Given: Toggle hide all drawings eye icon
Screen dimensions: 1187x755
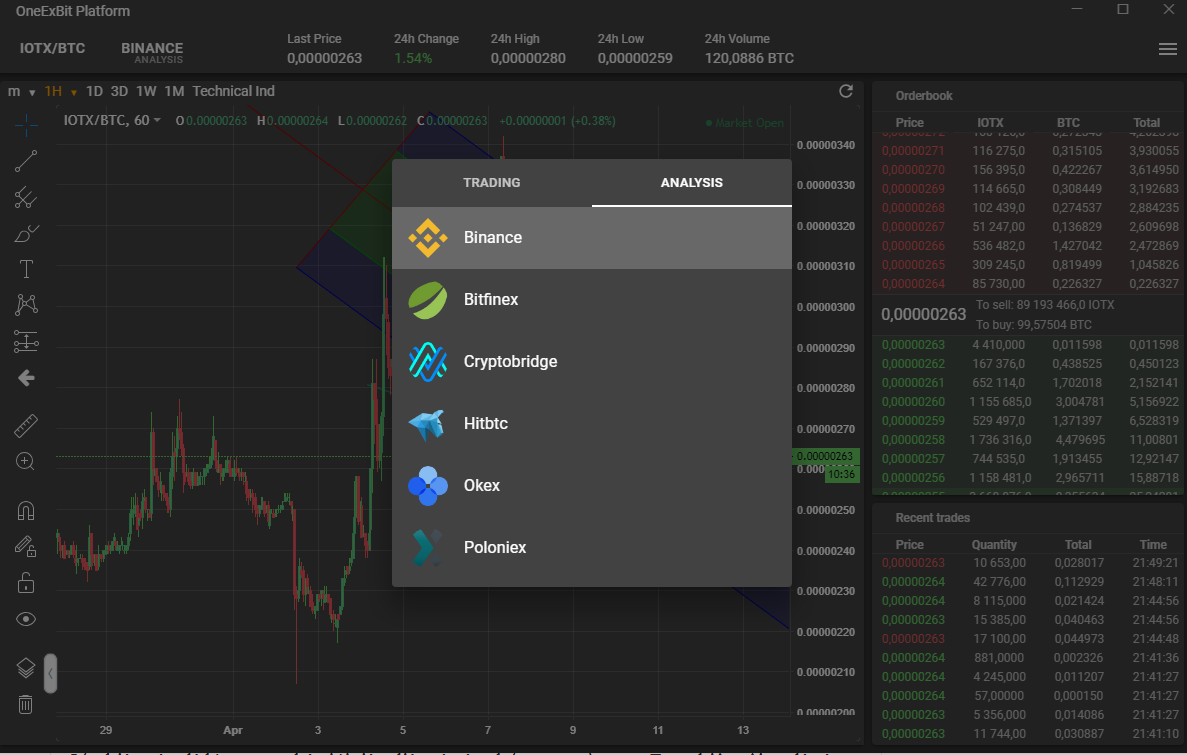Looking at the screenshot, I should [26, 619].
